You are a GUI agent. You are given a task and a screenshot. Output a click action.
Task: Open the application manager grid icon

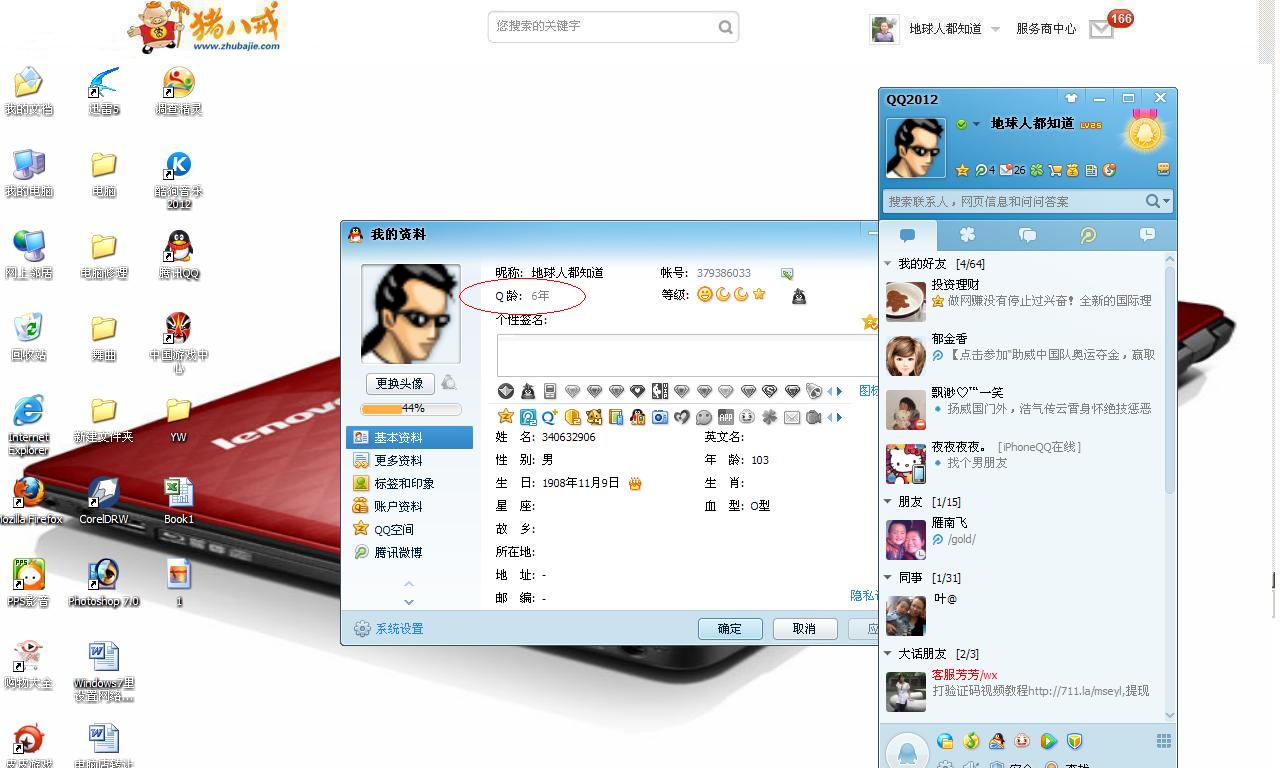[1163, 741]
